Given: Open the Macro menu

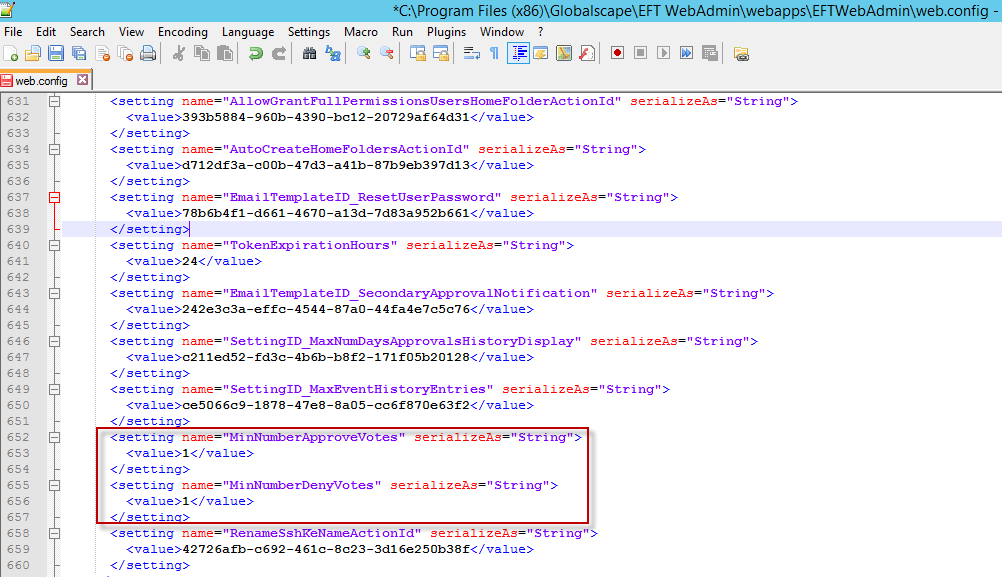Looking at the screenshot, I should click(x=360, y=31).
